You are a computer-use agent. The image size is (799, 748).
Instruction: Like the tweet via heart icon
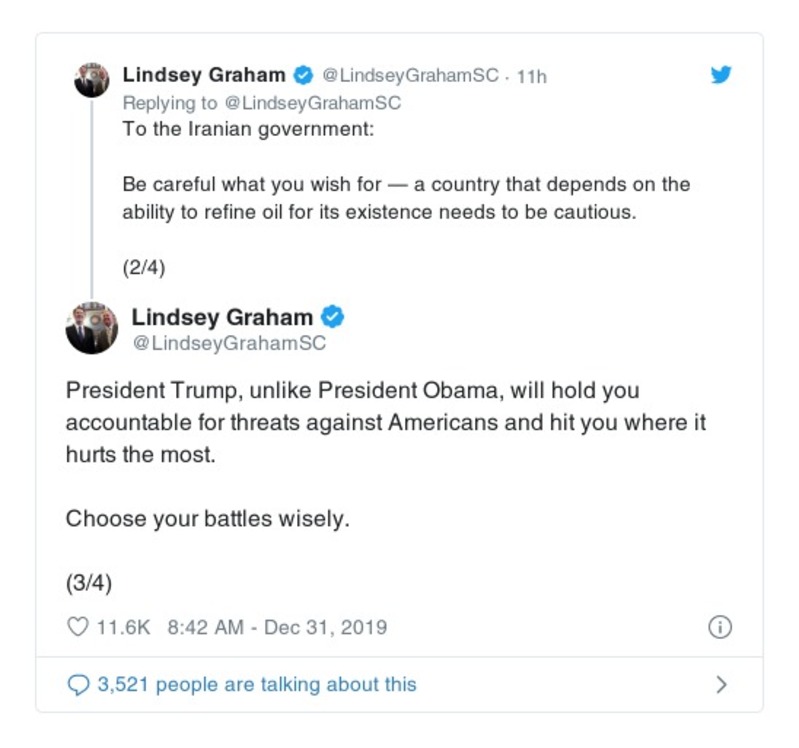(x=77, y=628)
